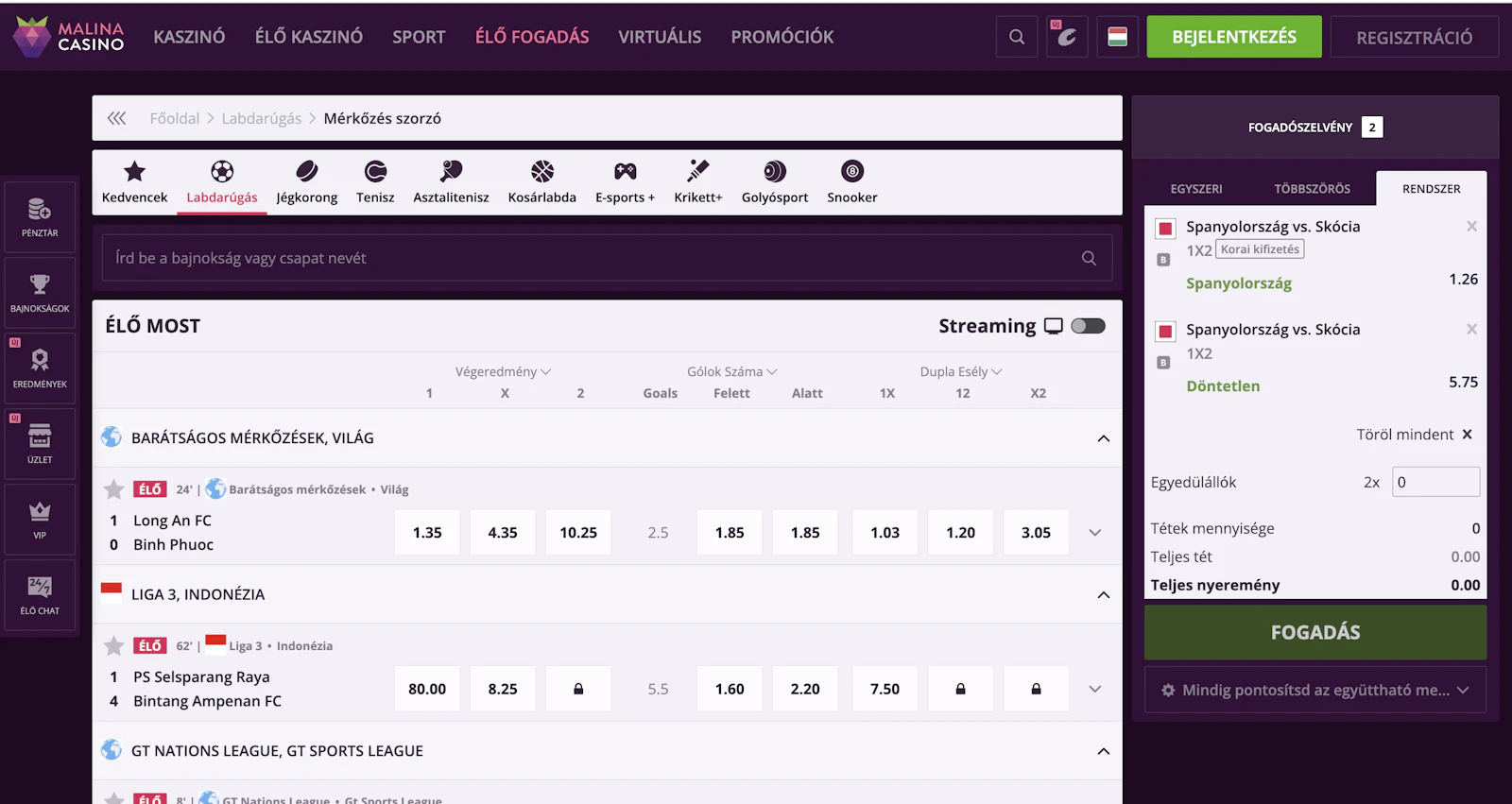Open Élő Chat live support

[x=40, y=594]
